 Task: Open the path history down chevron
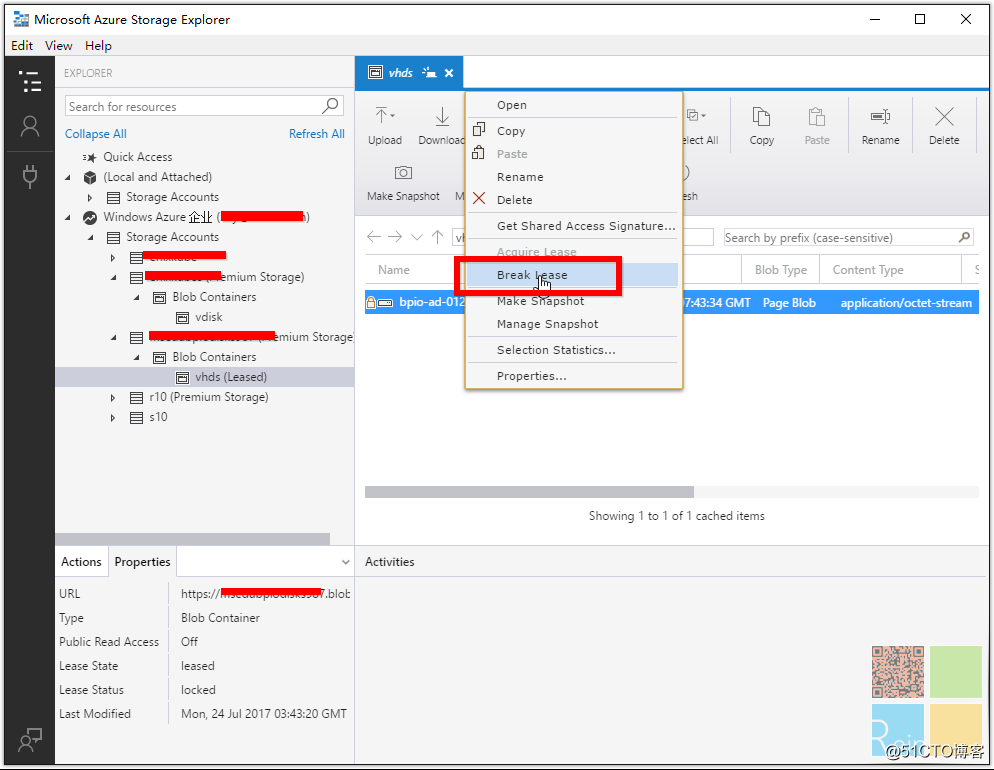(x=416, y=238)
